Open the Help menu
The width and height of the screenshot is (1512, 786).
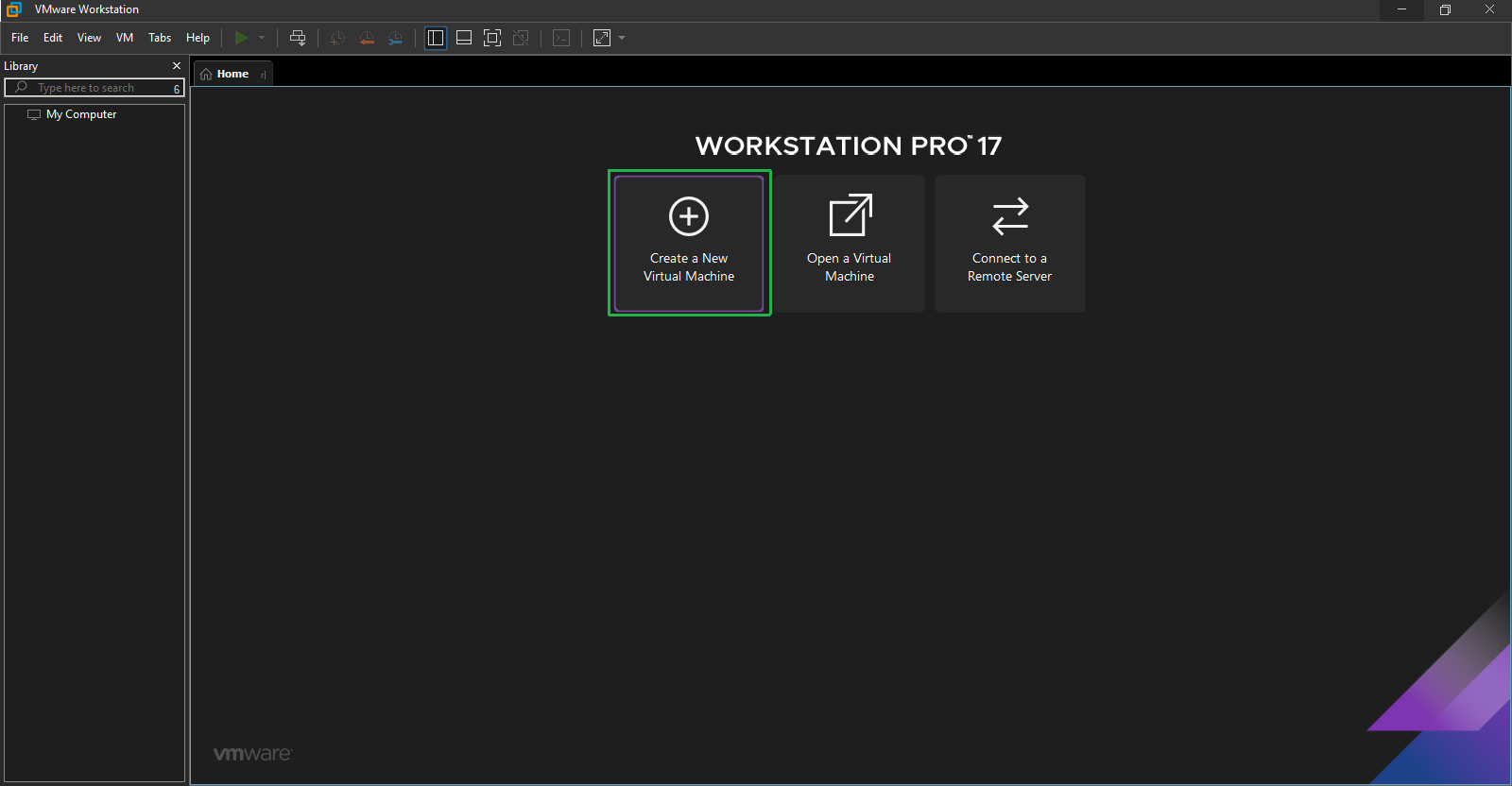pyautogui.click(x=198, y=38)
